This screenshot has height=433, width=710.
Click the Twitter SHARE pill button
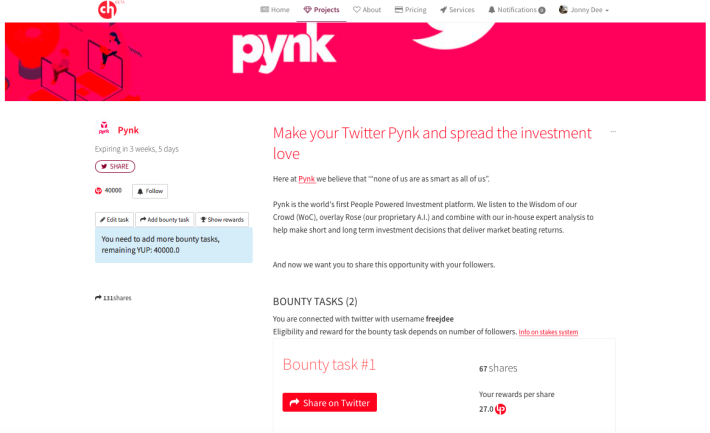pyautogui.click(x=115, y=166)
